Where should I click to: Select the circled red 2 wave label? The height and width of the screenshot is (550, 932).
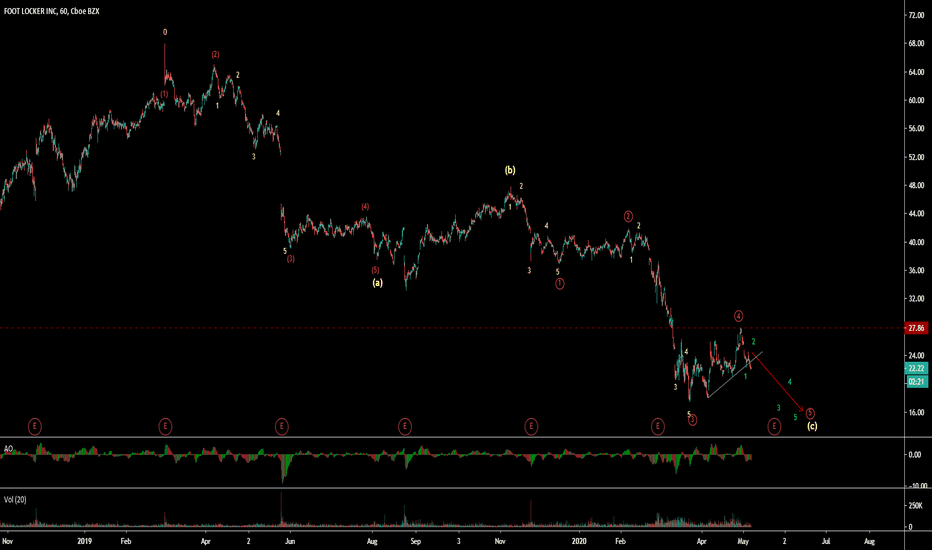[x=628, y=216]
